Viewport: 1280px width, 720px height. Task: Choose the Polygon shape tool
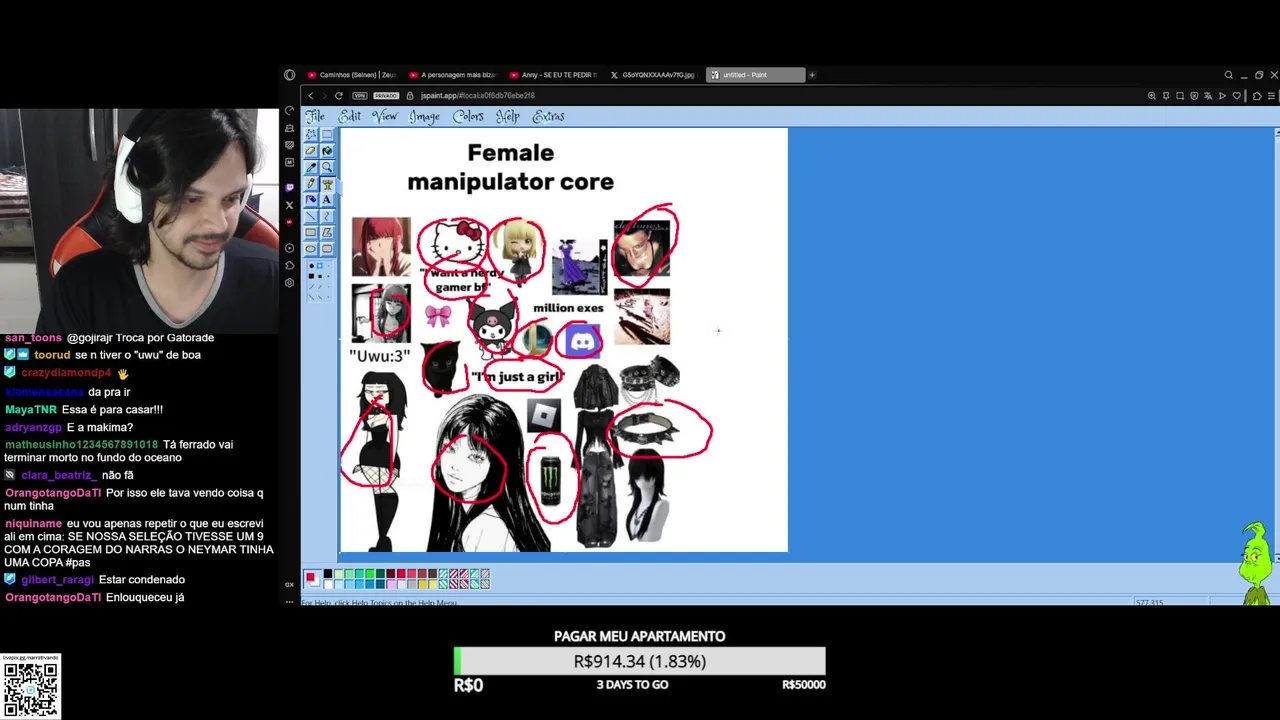[x=327, y=232]
